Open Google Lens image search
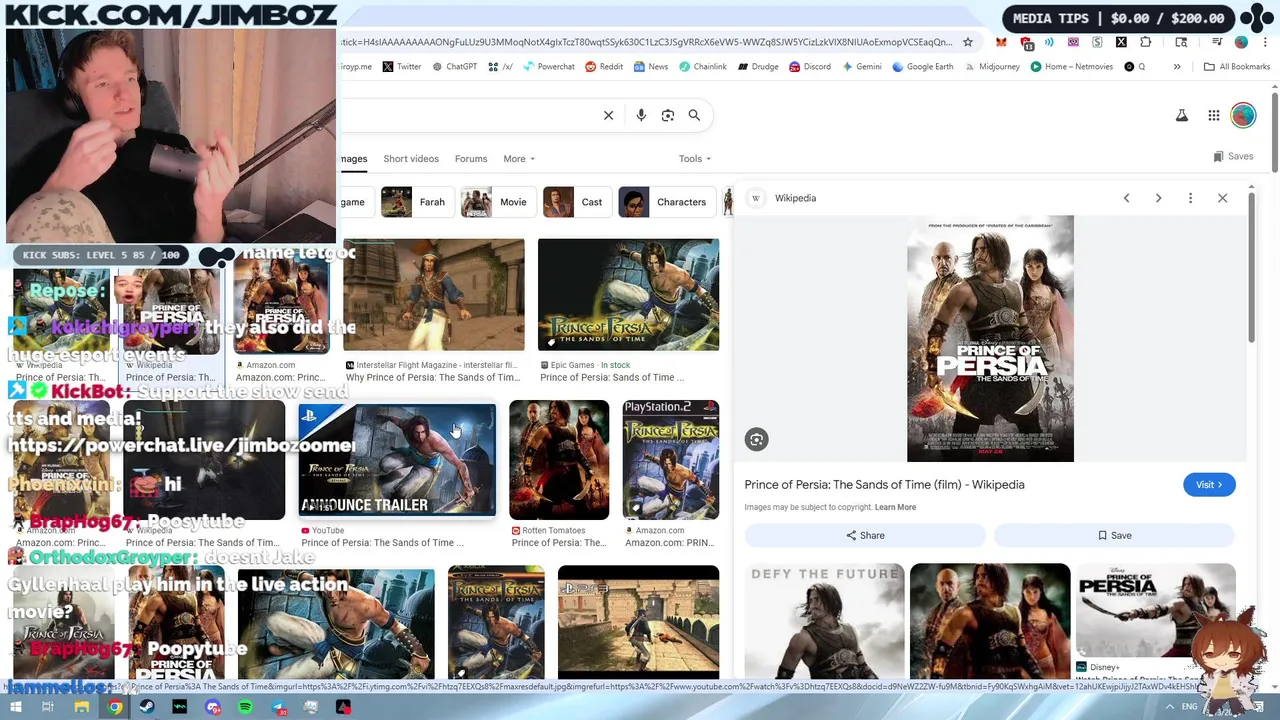This screenshot has width=1280, height=720. coord(668,115)
